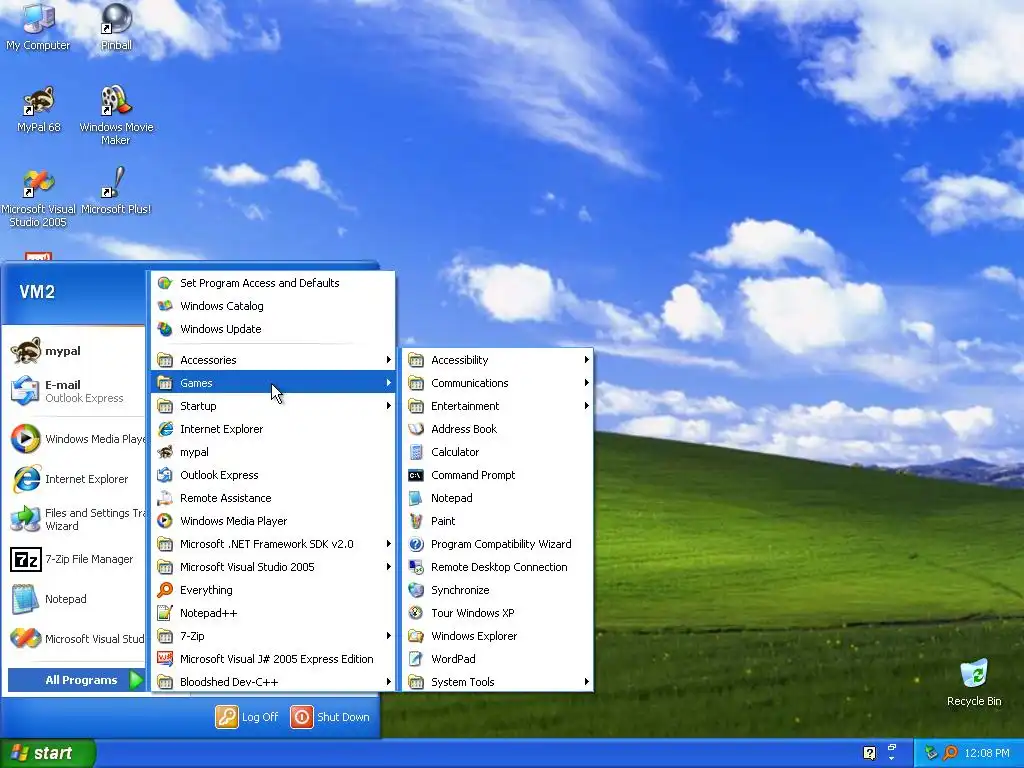Open Everything search program

[x=273, y=590]
